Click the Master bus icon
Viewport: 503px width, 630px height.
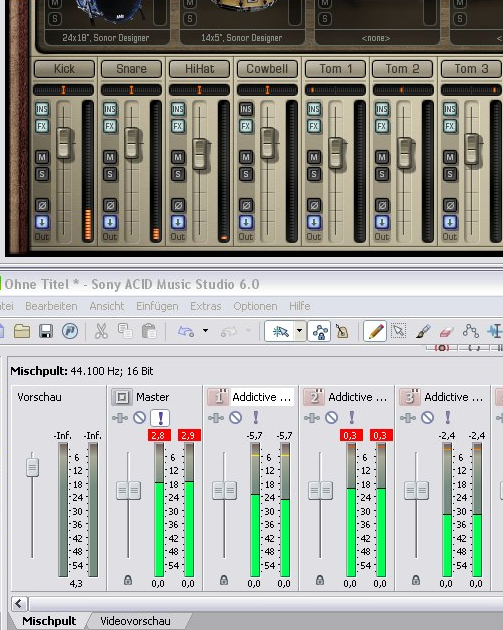click(122, 397)
